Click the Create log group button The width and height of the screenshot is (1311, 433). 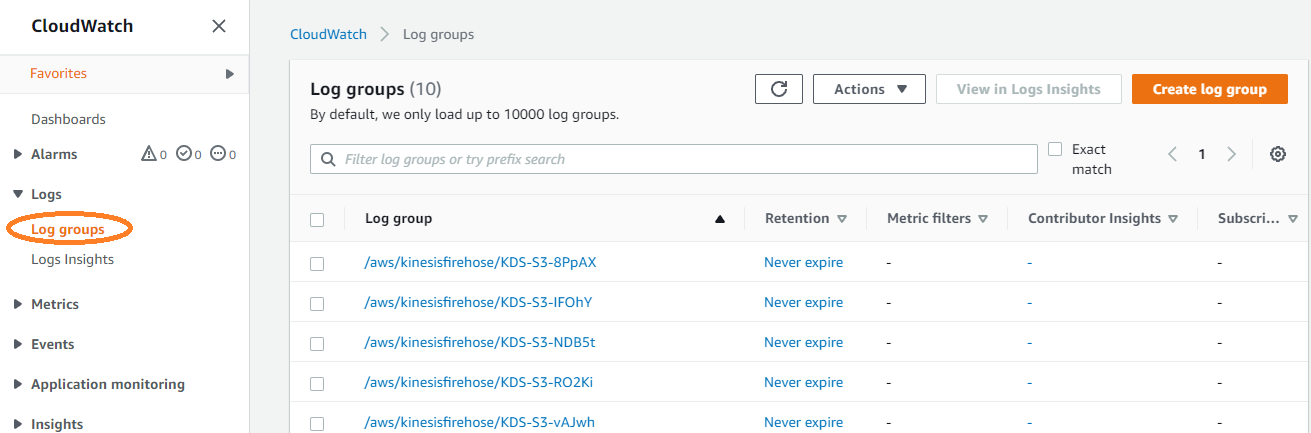click(1209, 89)
